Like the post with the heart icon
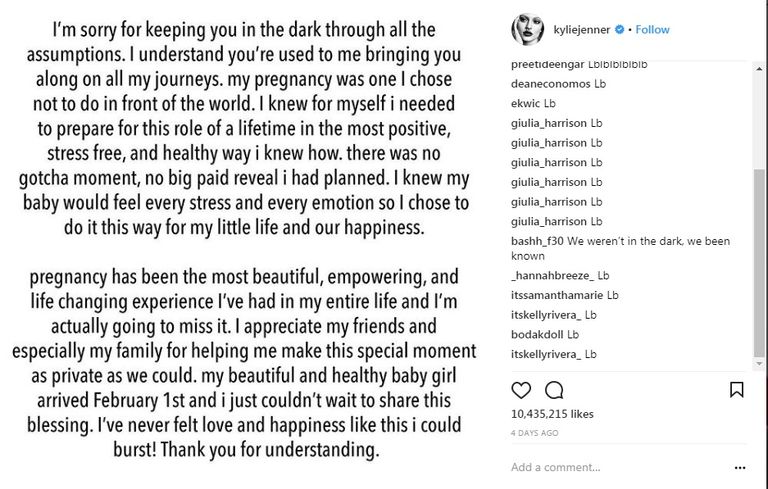 tap(521, 390)
